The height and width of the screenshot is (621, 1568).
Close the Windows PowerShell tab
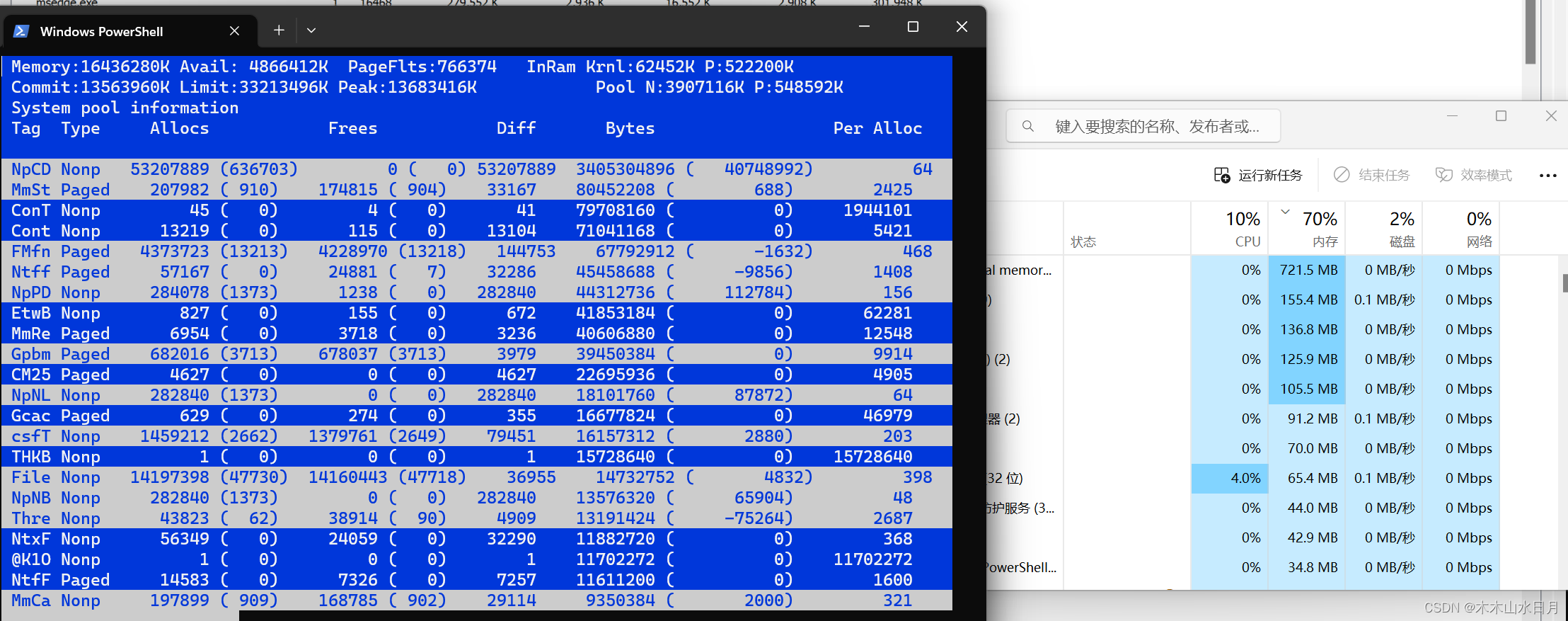point(234,31)
